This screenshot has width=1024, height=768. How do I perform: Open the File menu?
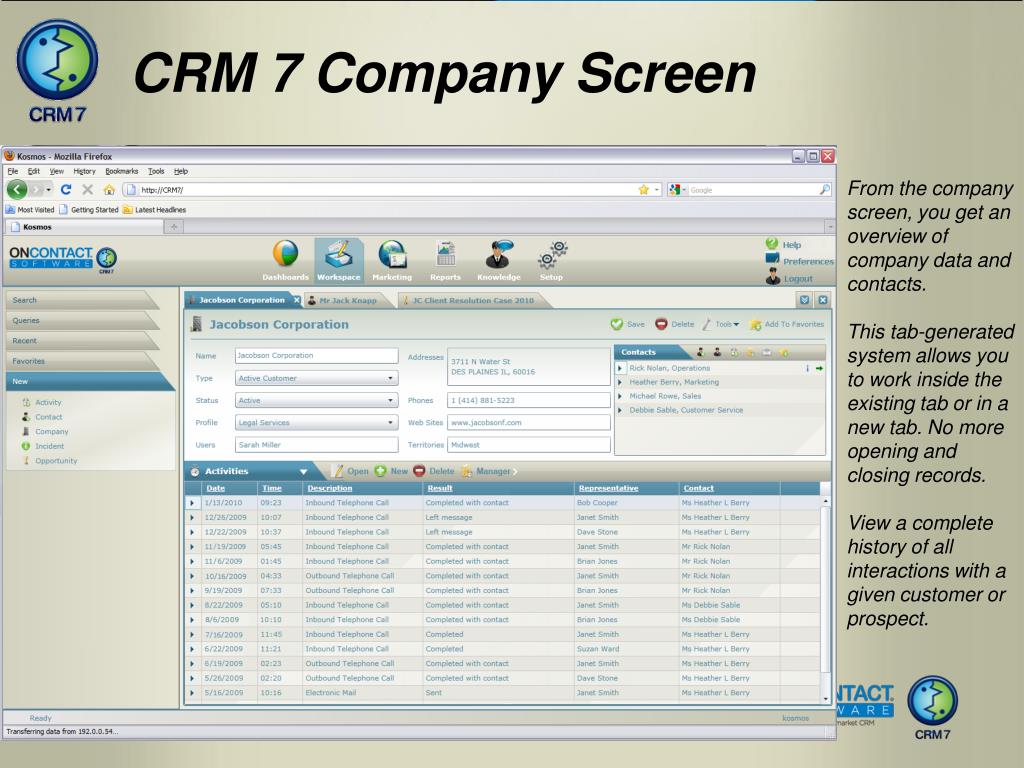coord(12,171)
